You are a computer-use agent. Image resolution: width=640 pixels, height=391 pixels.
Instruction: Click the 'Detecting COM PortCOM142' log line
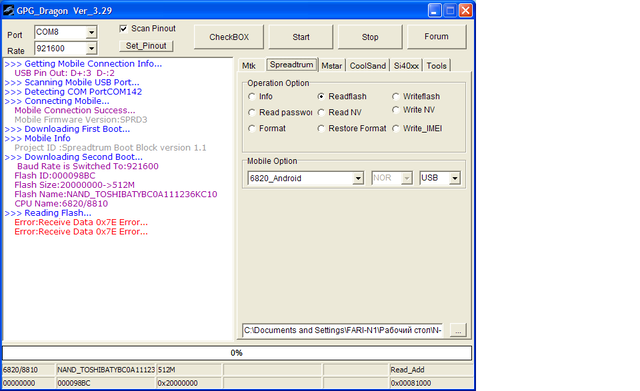pos(73,92)
